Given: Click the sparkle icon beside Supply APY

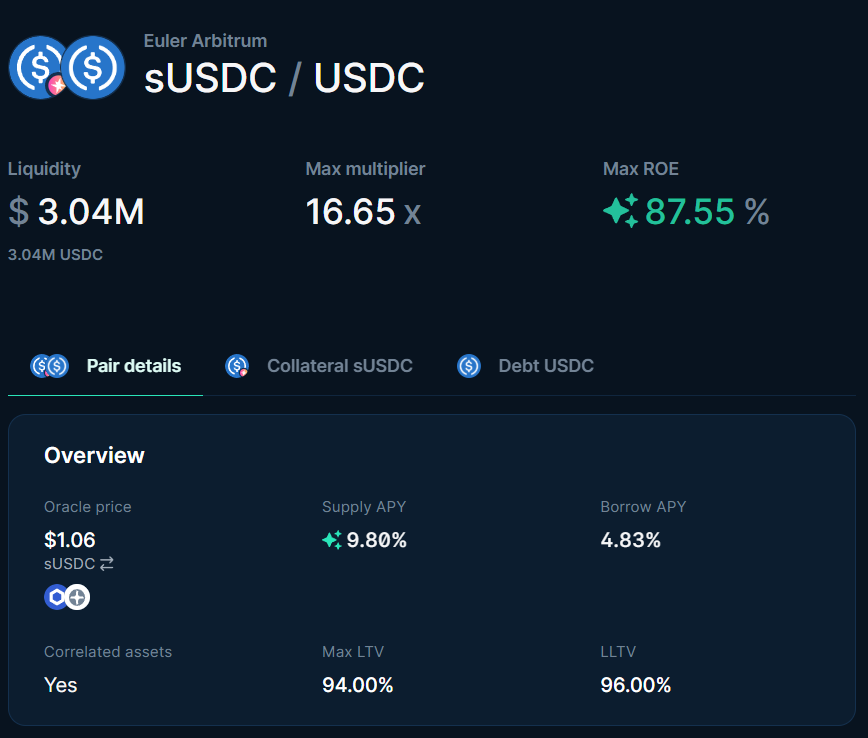Looking at the screenshot, I should click(332, 540).
